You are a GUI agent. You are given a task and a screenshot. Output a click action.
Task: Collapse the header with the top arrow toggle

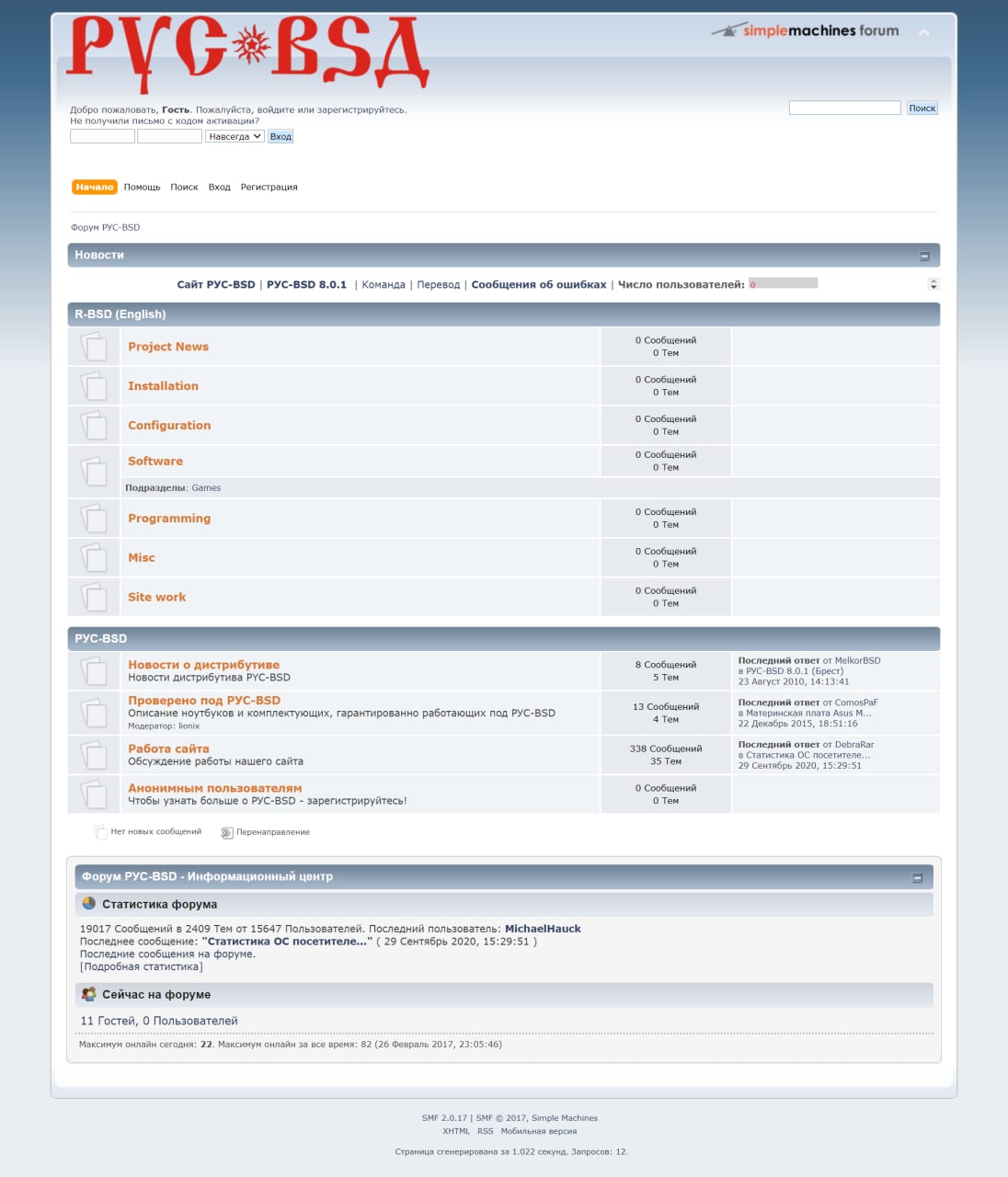(x=924, y=32)
